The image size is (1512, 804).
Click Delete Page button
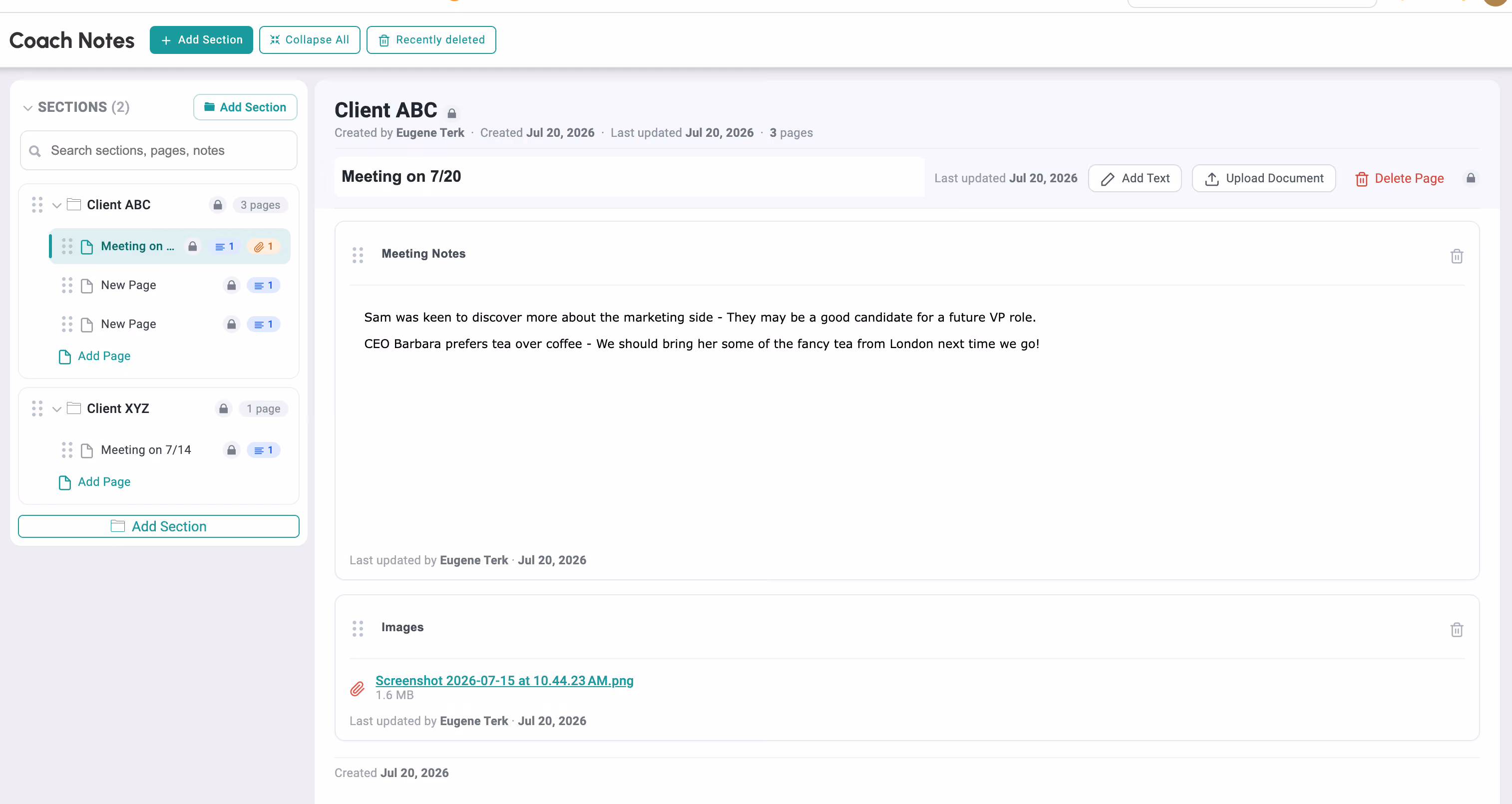tap(1399, 178)
